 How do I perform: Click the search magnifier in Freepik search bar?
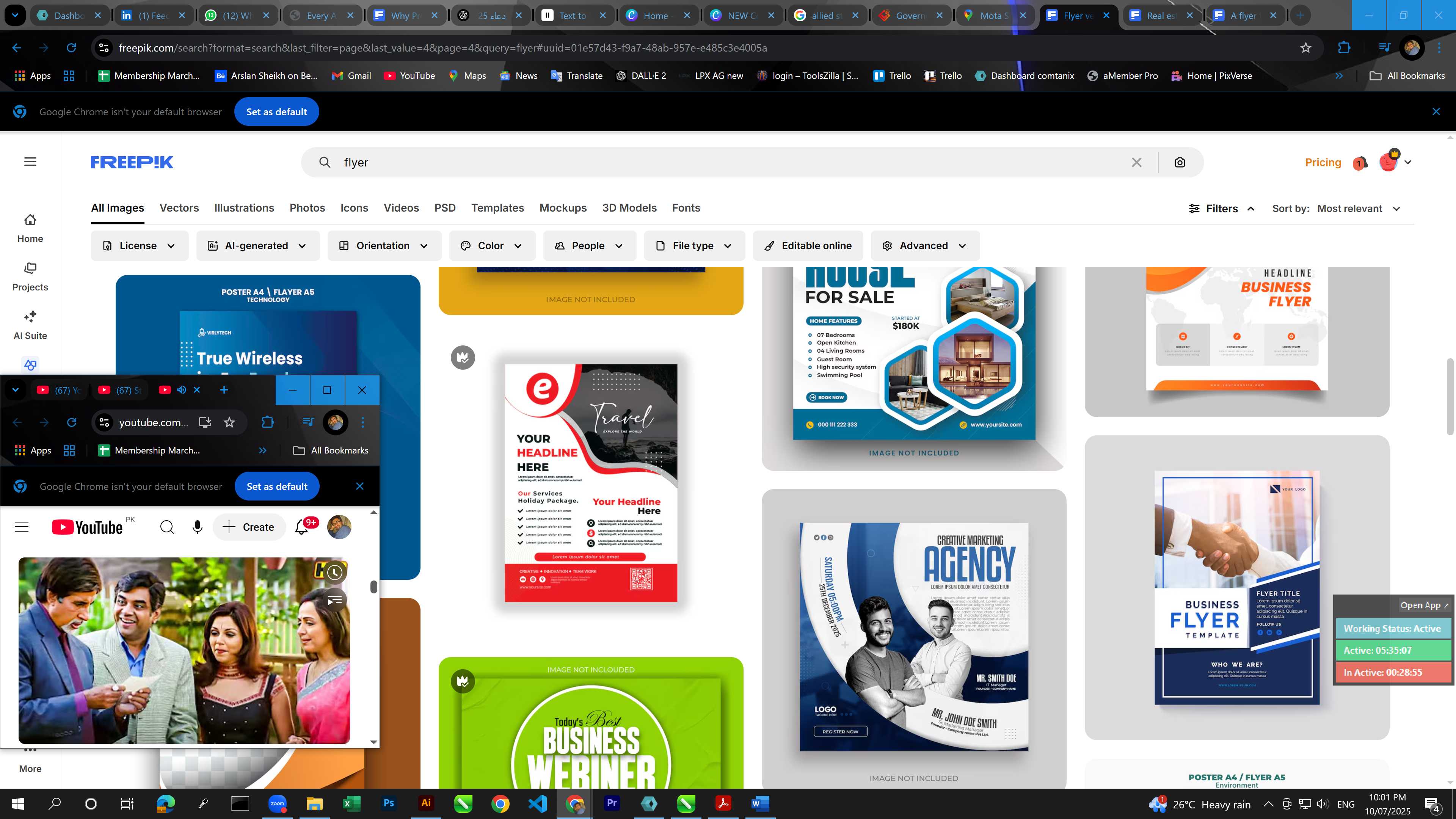click(x=325, y=162)
